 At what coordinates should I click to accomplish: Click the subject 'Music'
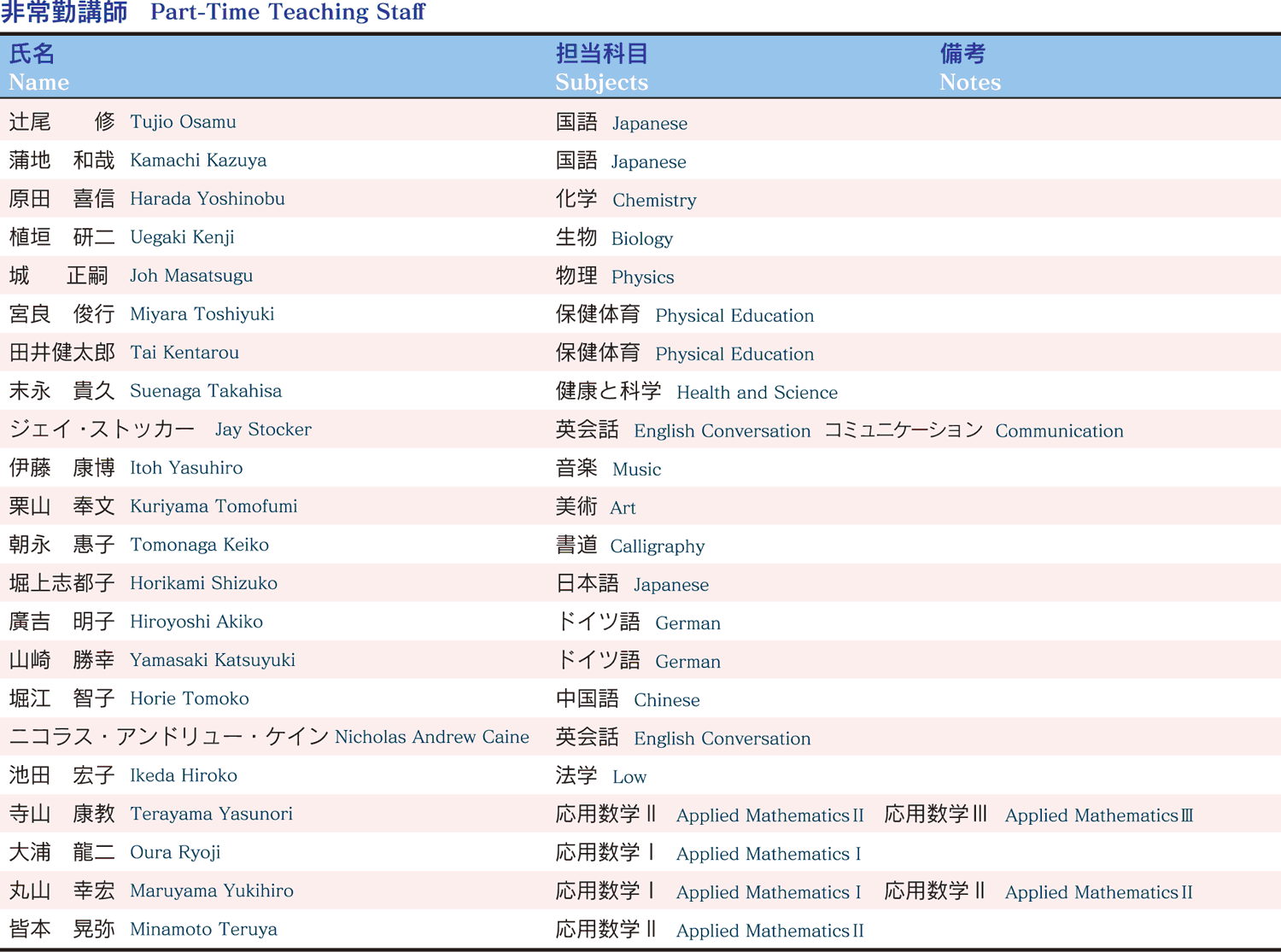coord(636,469)
